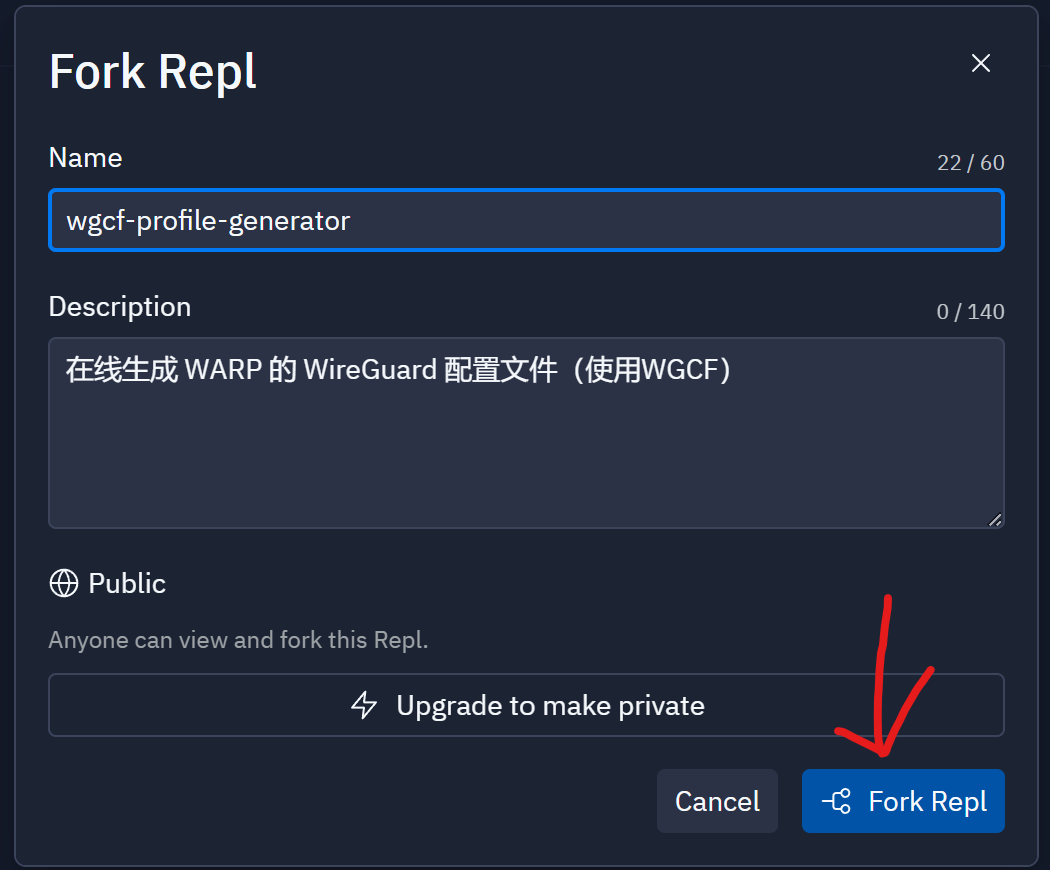
Task: Click the 0 / 140 character counter
Action: 970,311
